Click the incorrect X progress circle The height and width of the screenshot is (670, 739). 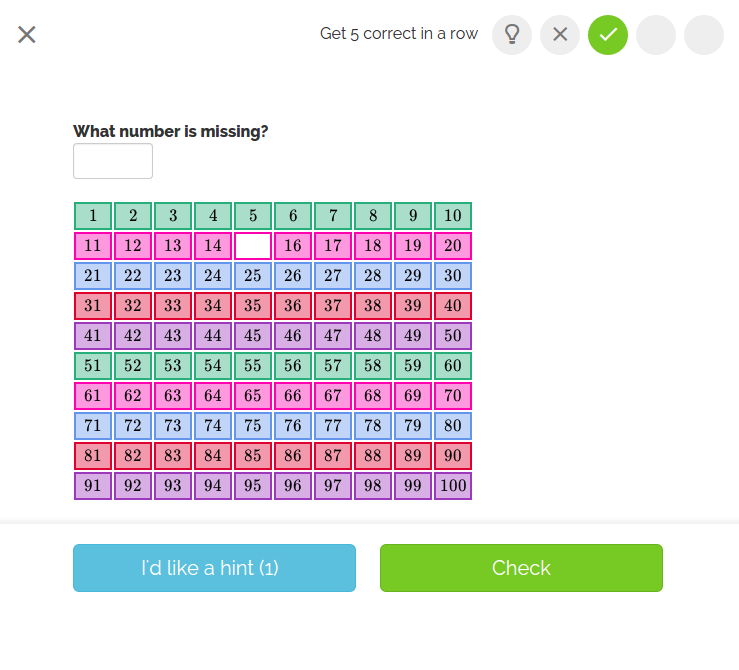560,34
